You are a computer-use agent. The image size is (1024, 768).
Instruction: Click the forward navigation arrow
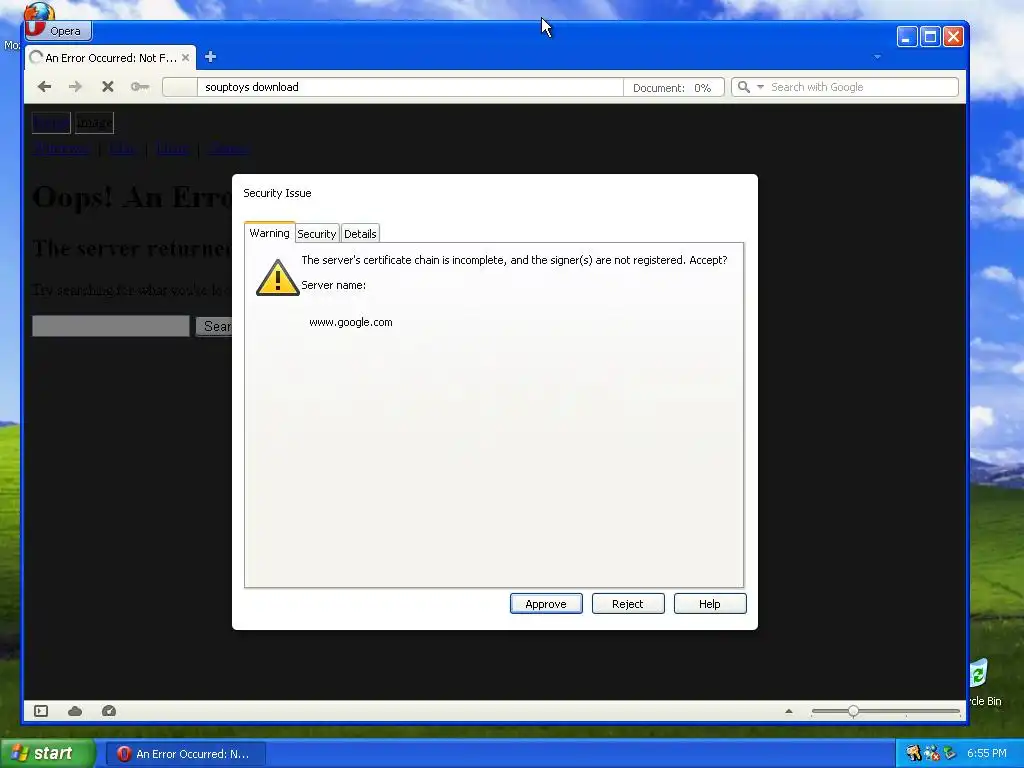tap(75, 87)
